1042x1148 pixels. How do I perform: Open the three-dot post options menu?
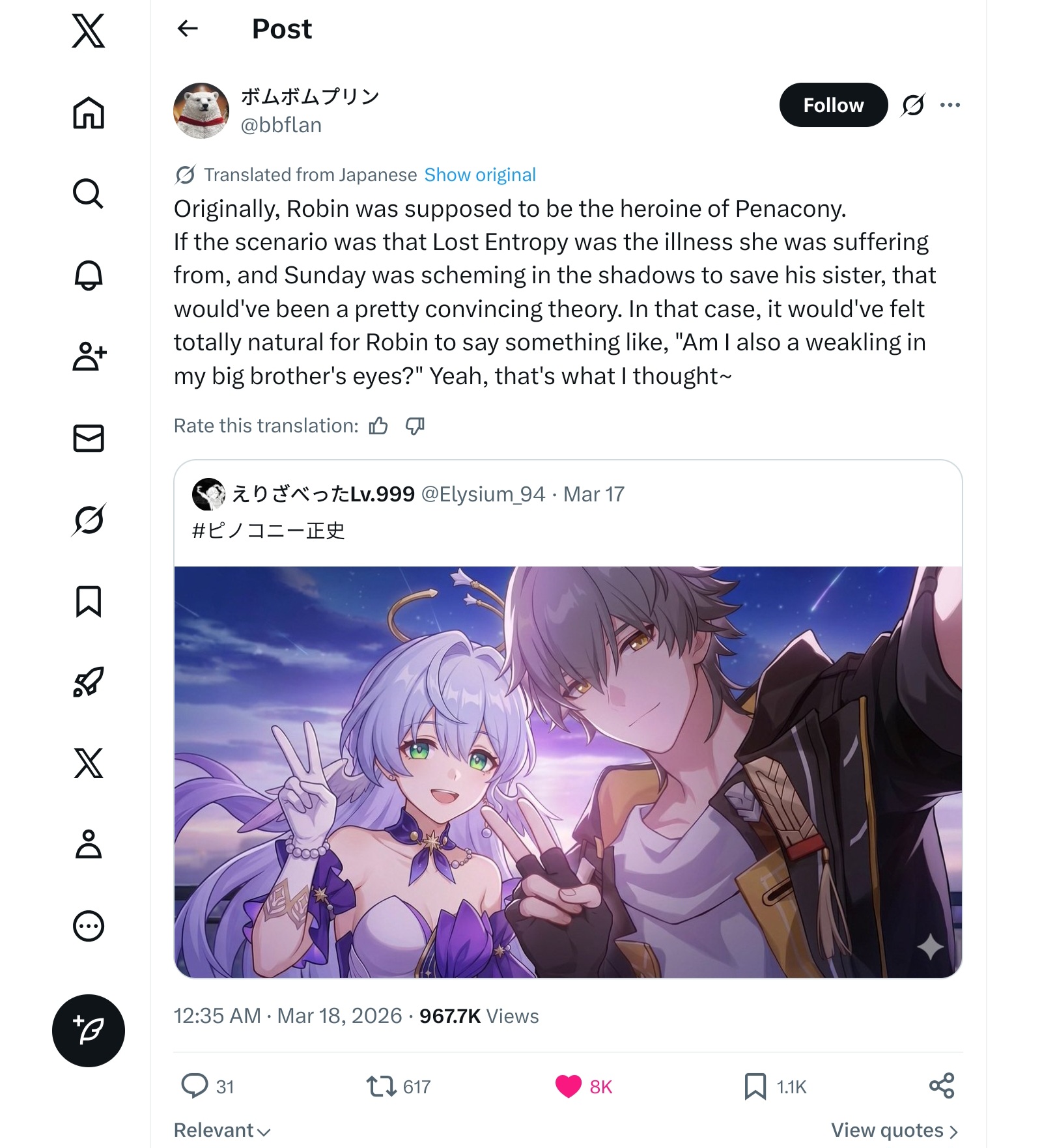(950, 105)
